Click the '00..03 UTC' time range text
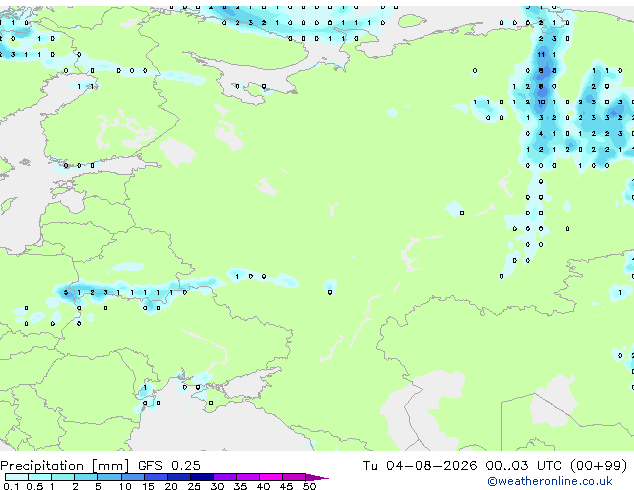Screen dimensions: 634x490 click(524, 465)
